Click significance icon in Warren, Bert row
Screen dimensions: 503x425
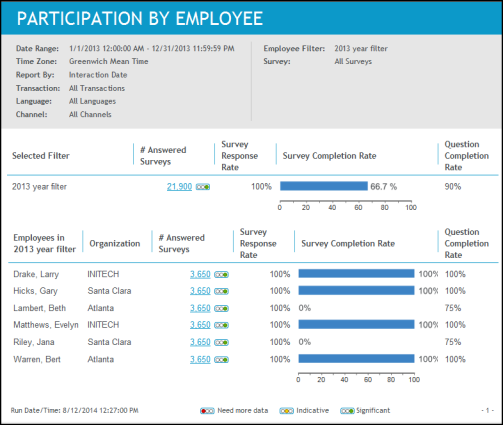pos(221,360)
